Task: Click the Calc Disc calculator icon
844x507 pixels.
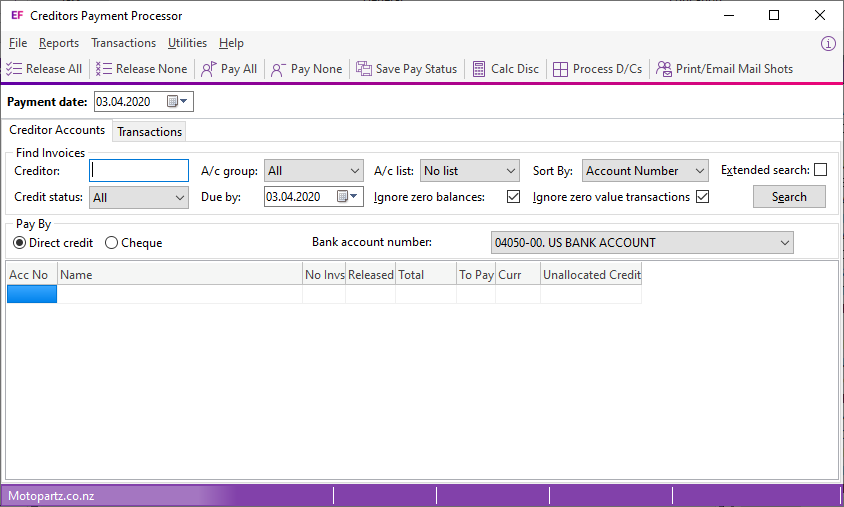Action: point(479,69)
